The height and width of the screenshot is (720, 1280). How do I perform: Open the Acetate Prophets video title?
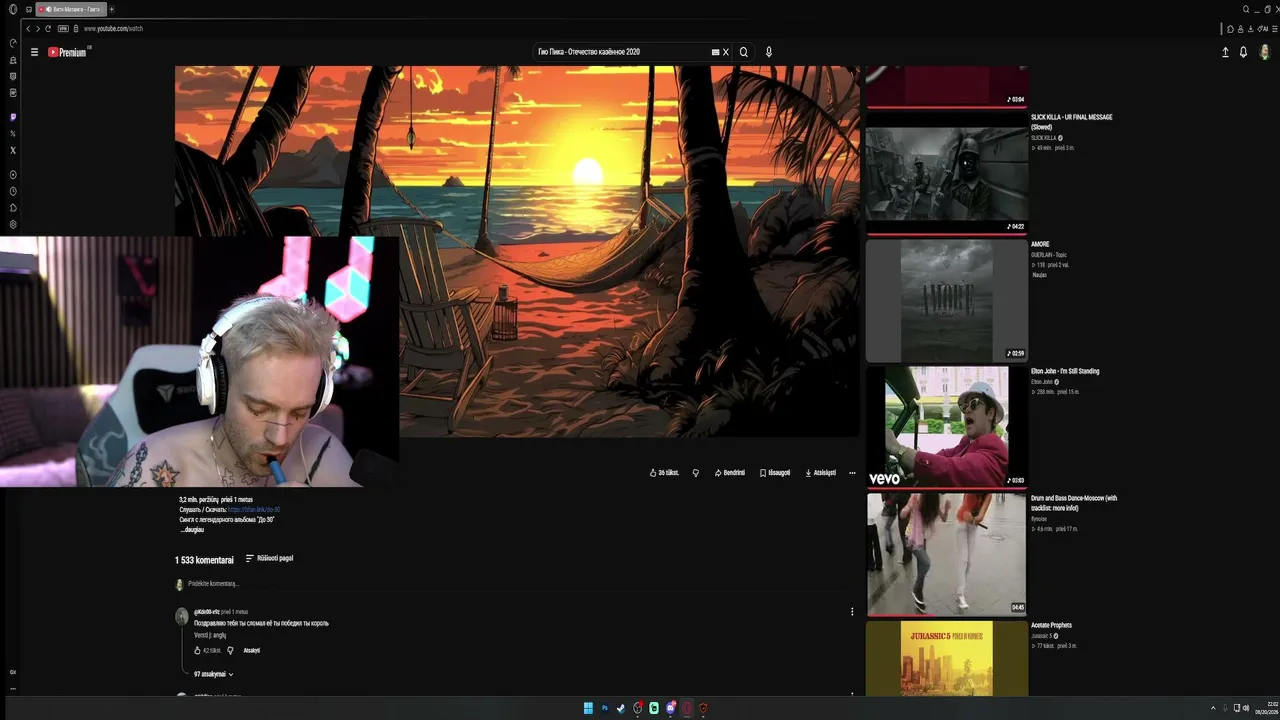1051,626
